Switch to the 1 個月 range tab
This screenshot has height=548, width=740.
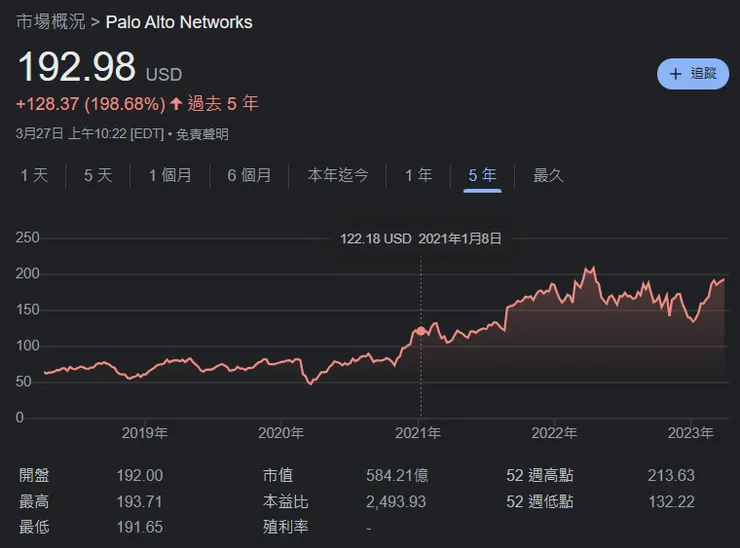click(x=170, y=175)
